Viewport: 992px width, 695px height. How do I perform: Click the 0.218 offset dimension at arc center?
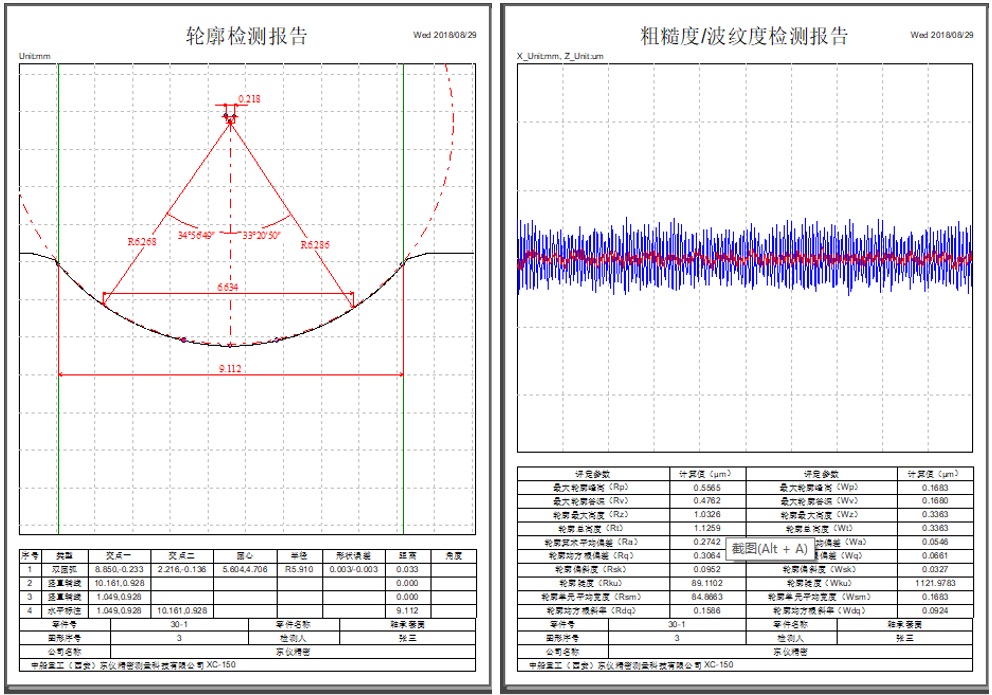coord(248,98)
